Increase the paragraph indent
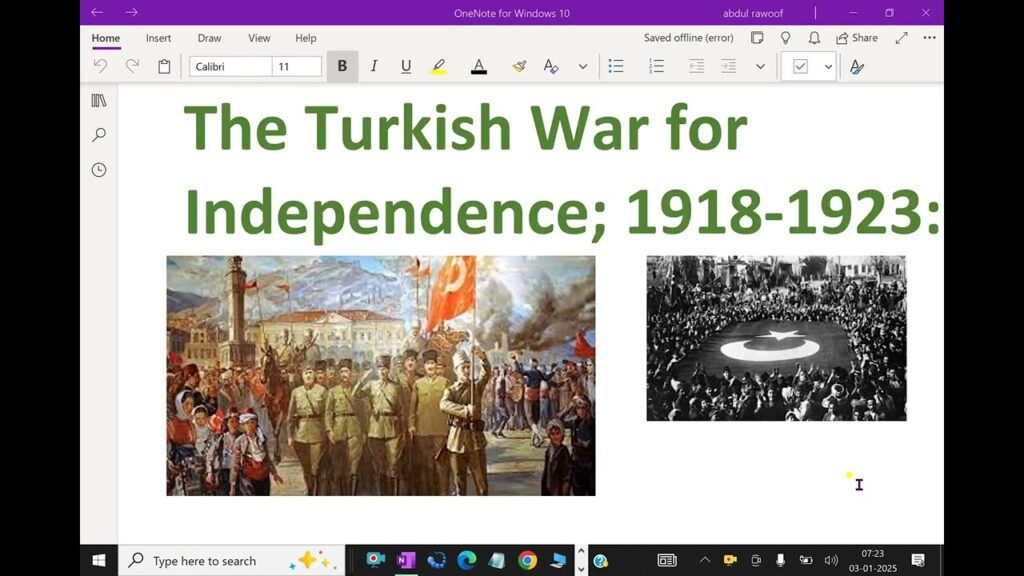 728,66
